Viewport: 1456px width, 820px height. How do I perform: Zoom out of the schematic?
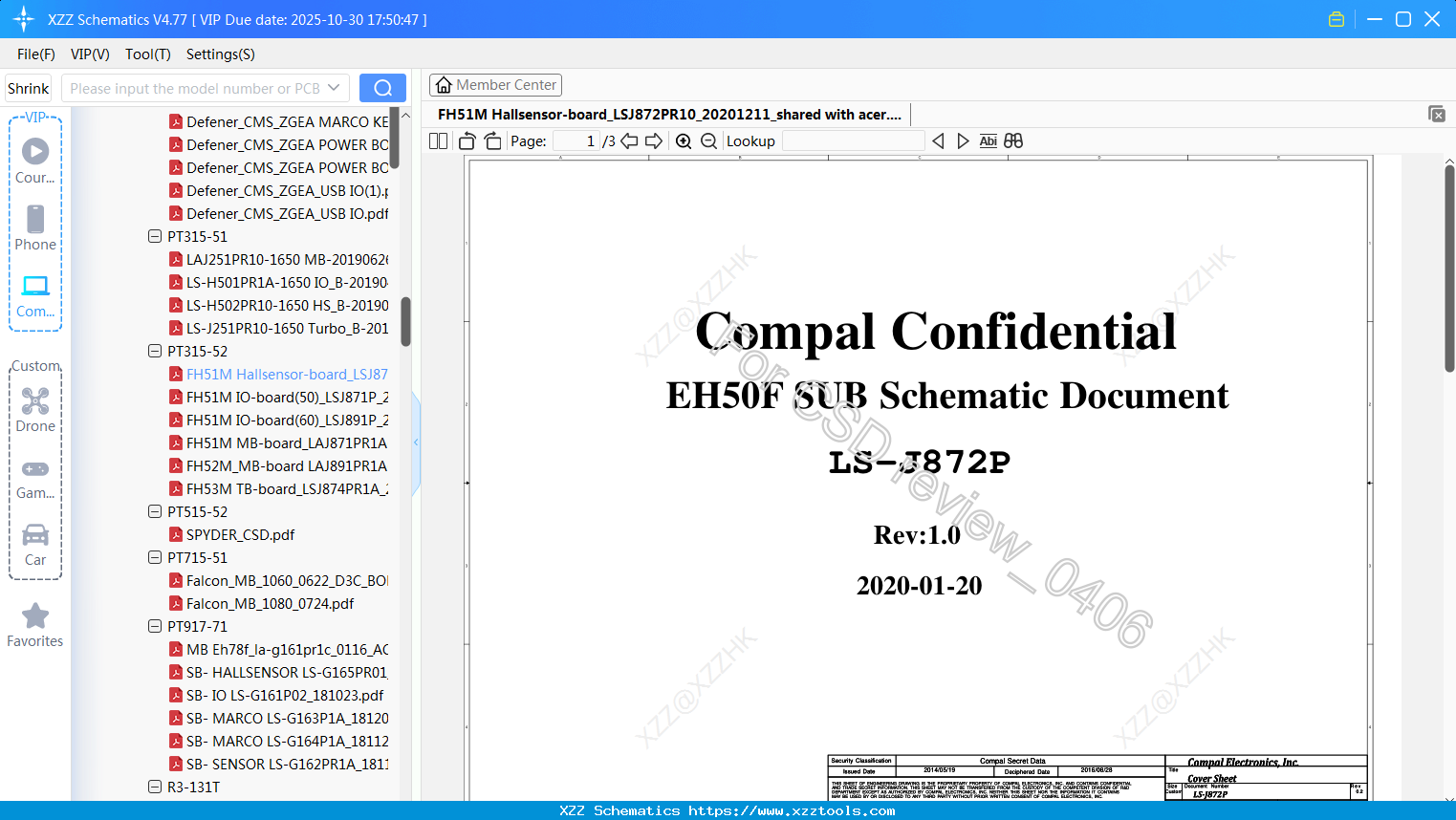pos(708,141)
